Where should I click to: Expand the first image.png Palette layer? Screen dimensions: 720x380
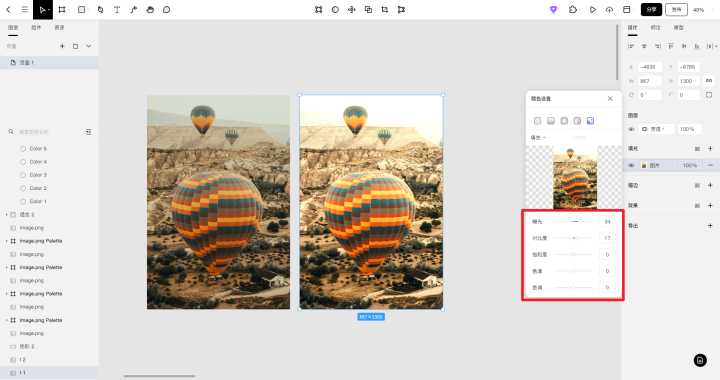[x=7, y=241]
